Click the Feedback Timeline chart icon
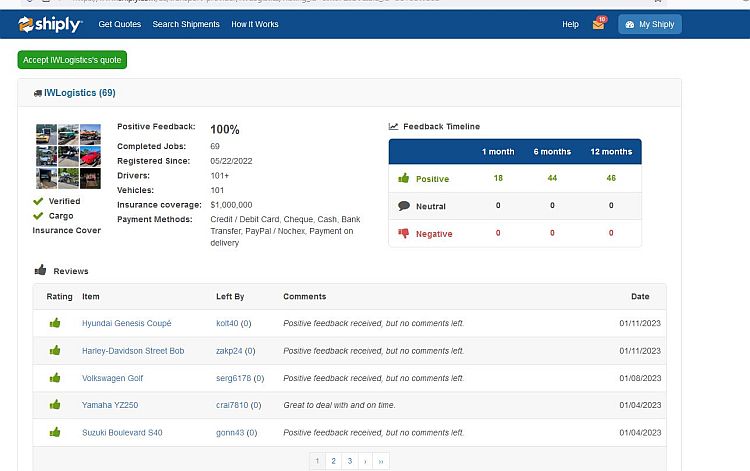The image size is (750, 471). tap(394, 126)
